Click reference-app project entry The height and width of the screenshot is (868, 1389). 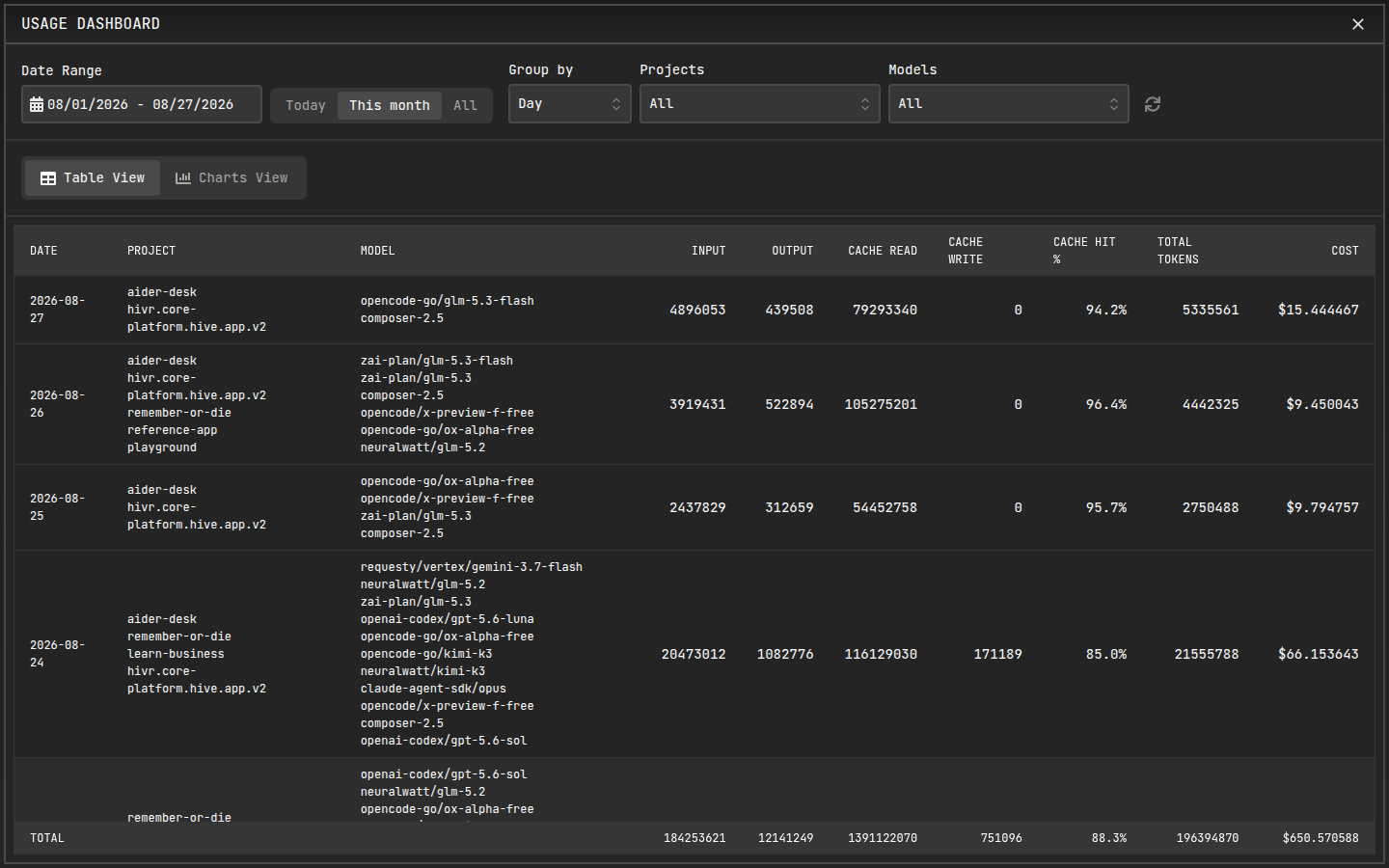(x=173, y=430)
